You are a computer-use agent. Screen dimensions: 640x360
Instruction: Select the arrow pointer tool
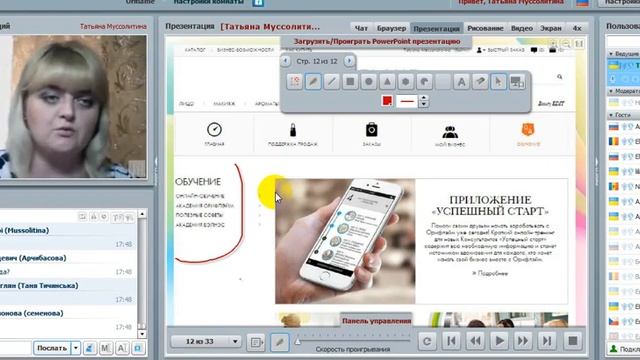pyautogui.click(x=498, y=82)
